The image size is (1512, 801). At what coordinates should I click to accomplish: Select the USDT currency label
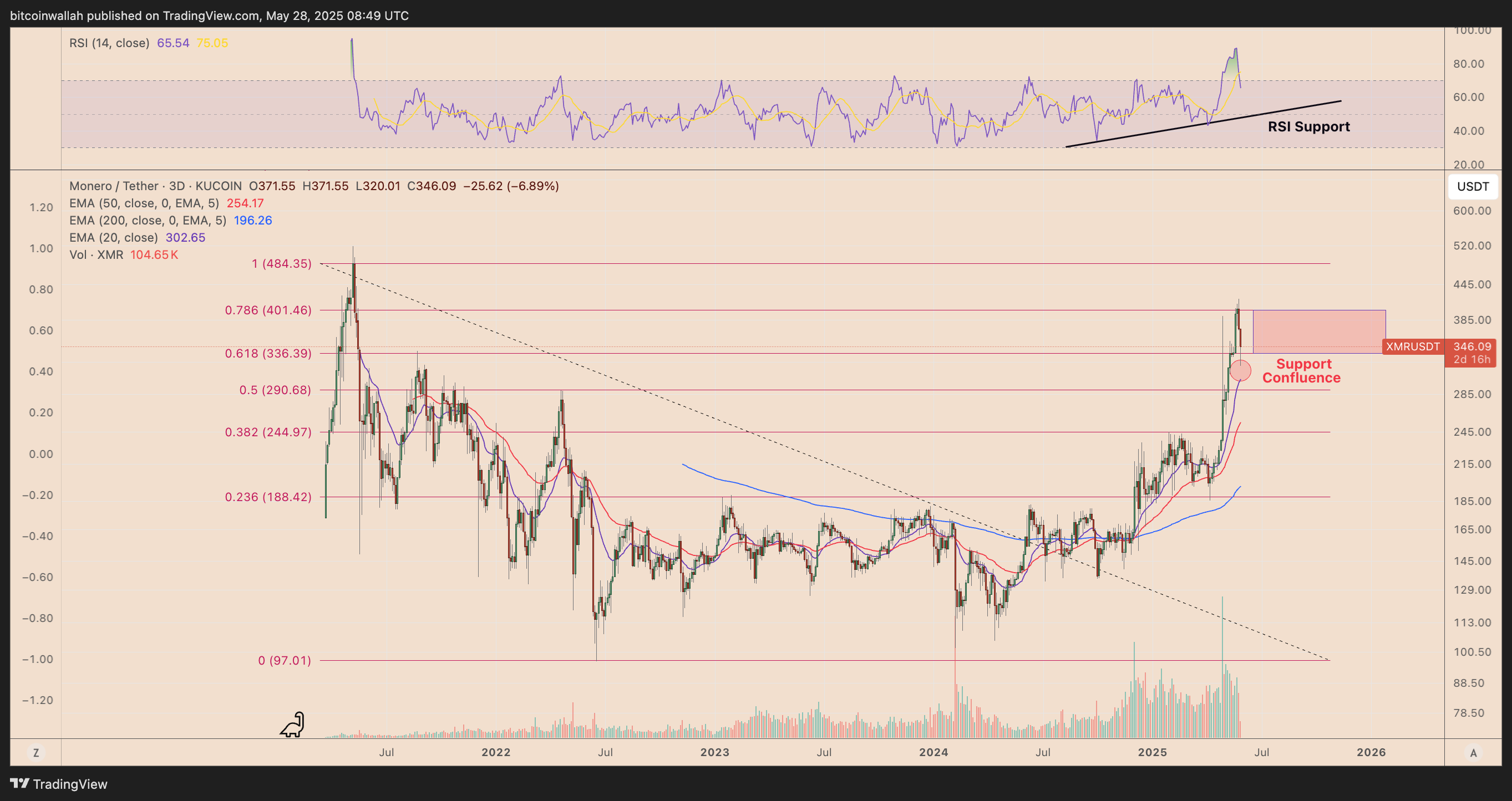click(1473, 187)
